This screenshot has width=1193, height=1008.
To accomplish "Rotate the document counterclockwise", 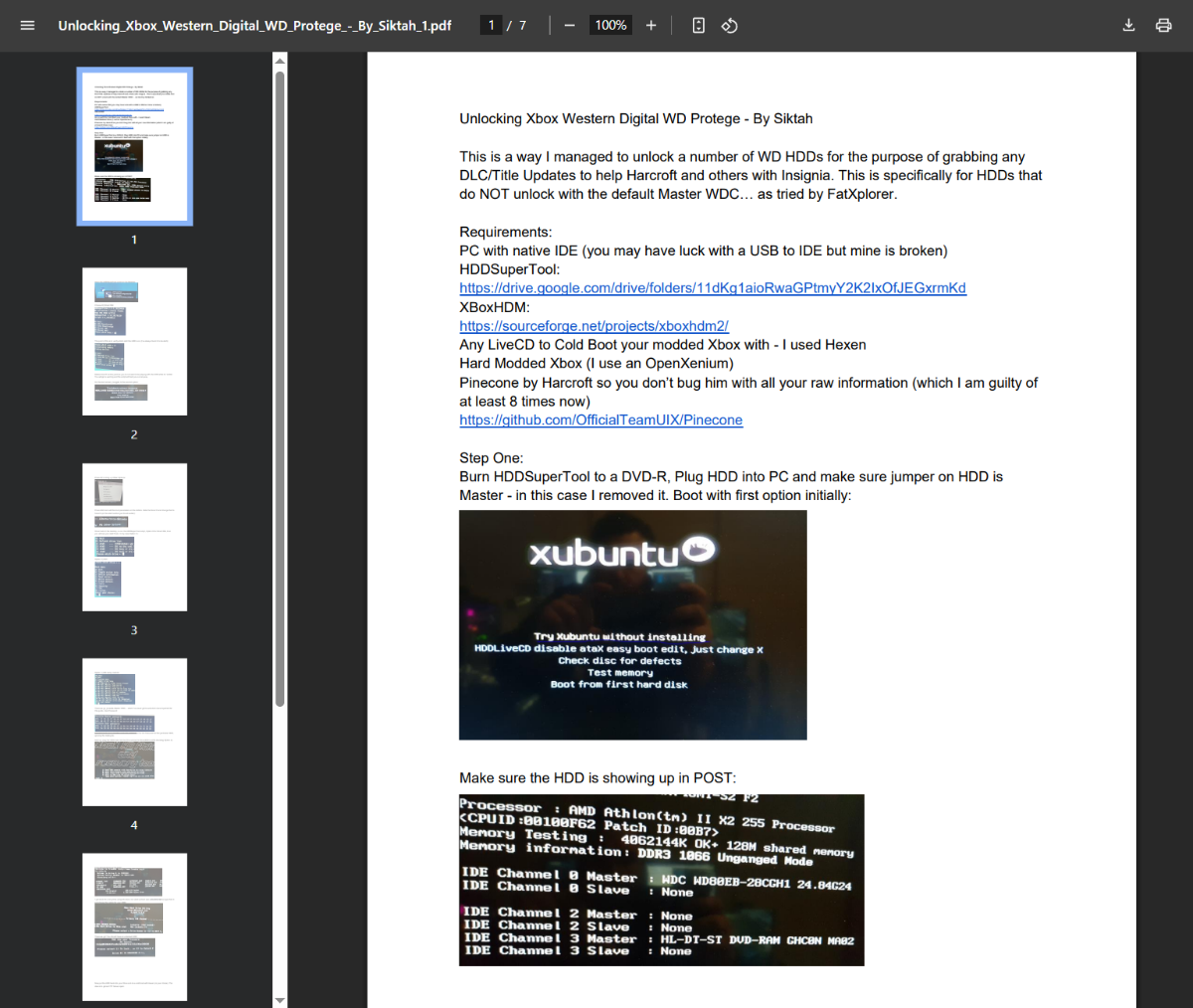I will 730,25.
